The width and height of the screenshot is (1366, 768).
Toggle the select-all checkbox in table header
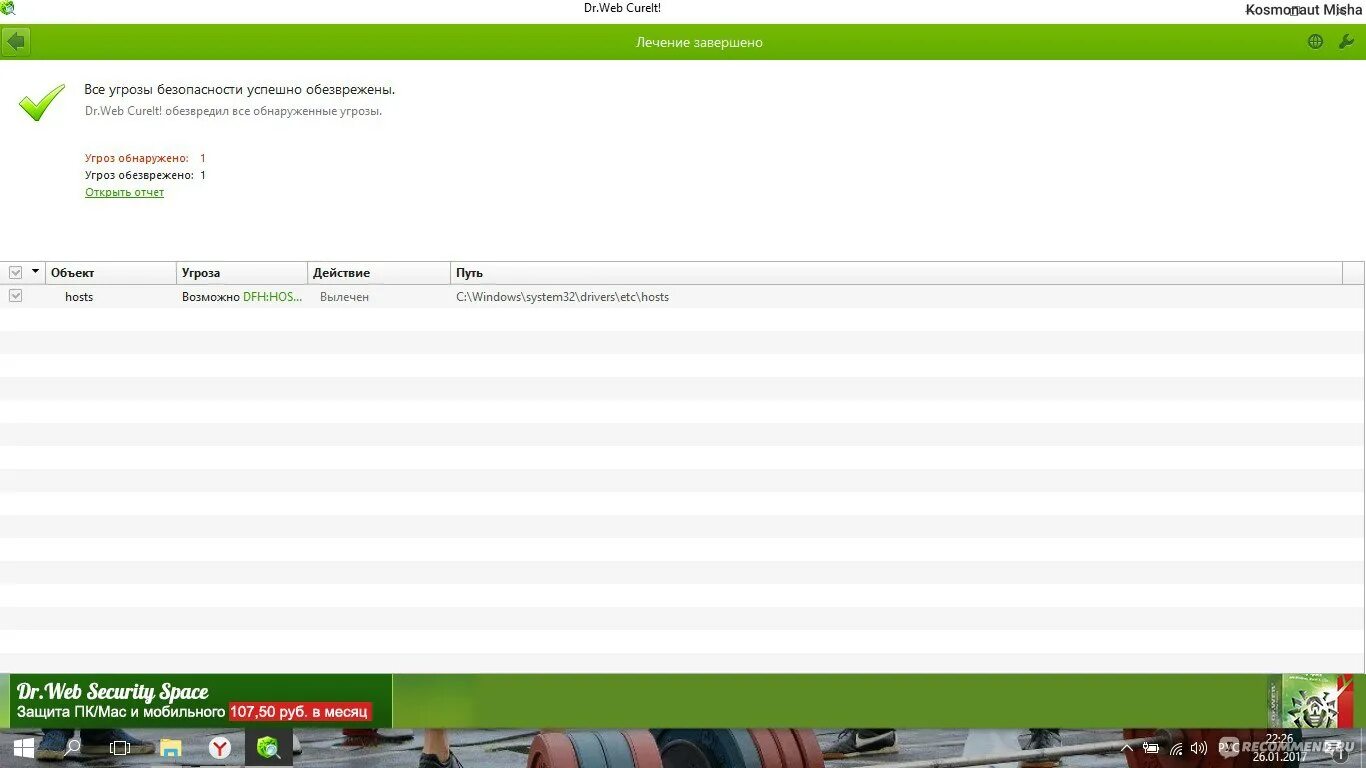click(15, 272)
